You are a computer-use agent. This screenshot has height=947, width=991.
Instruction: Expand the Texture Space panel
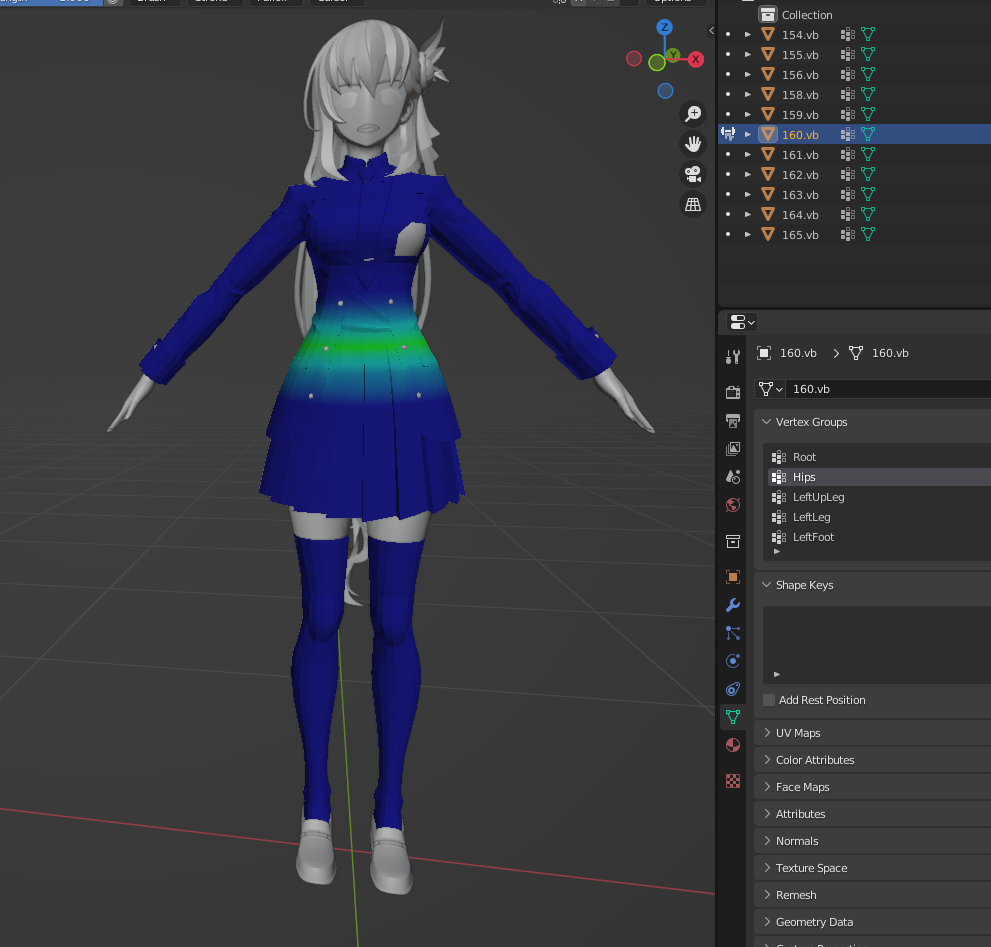tap(767, 868)
